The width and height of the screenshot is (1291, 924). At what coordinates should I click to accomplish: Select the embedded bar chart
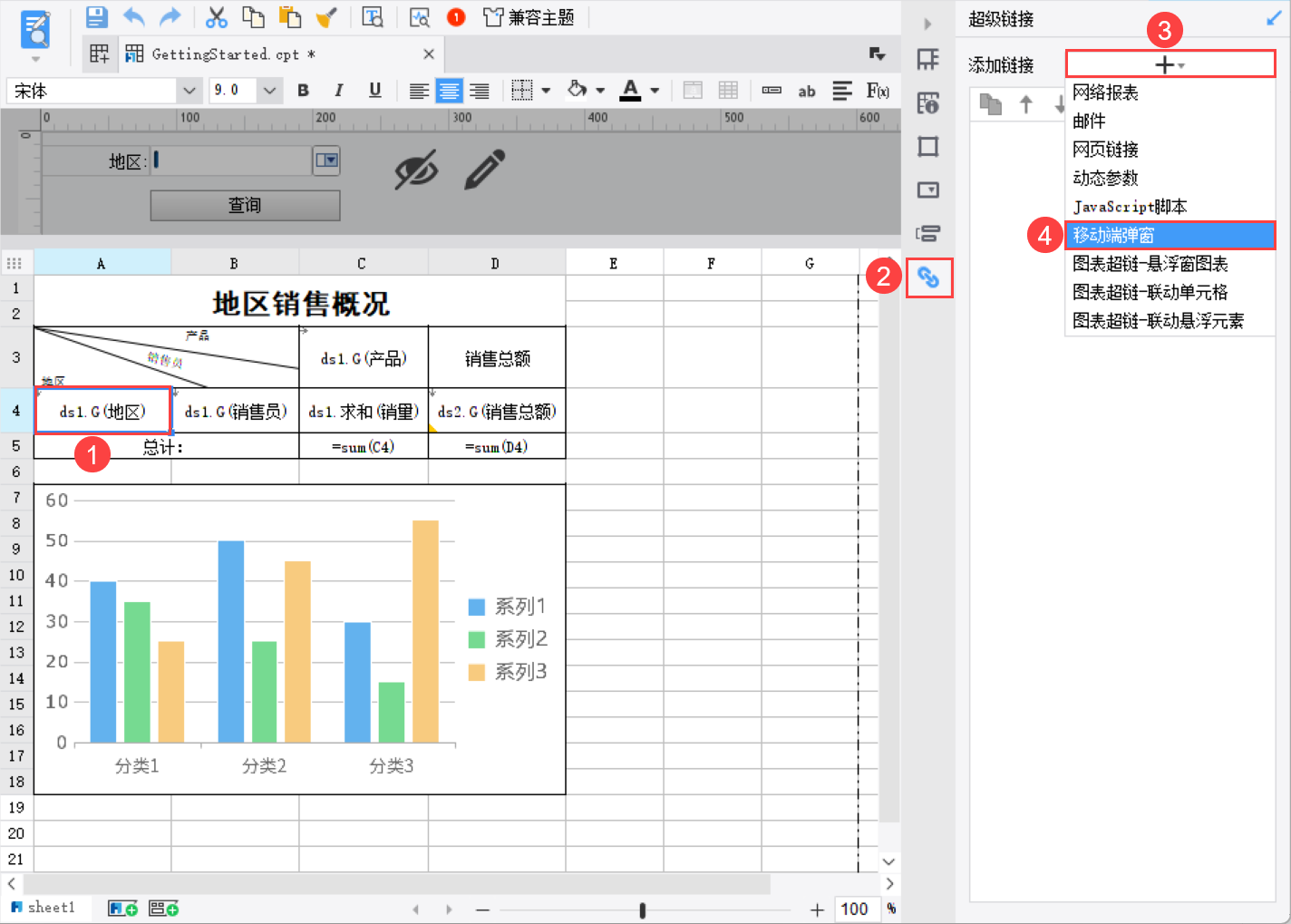[x=300, y=639]
